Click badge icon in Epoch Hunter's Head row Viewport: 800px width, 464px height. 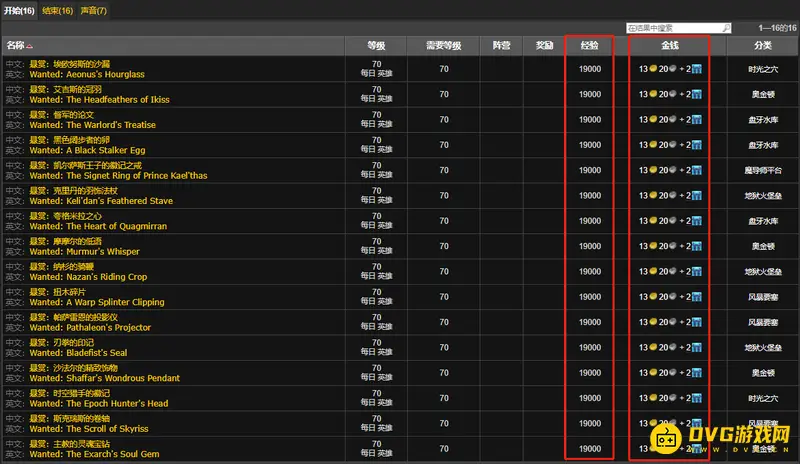pos(696,398)
